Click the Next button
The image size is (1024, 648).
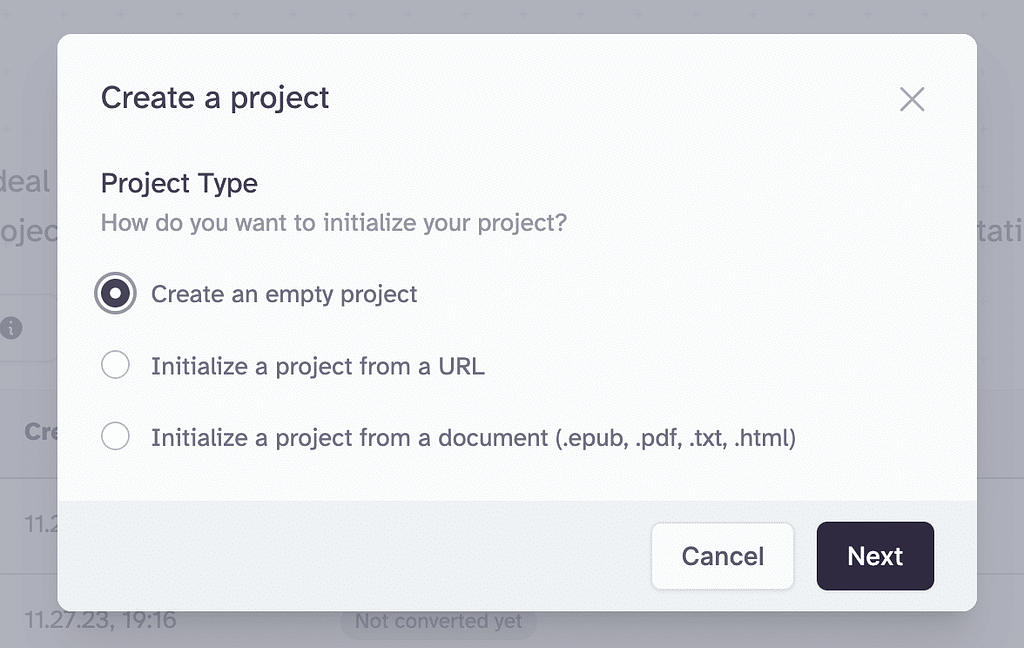875,556
